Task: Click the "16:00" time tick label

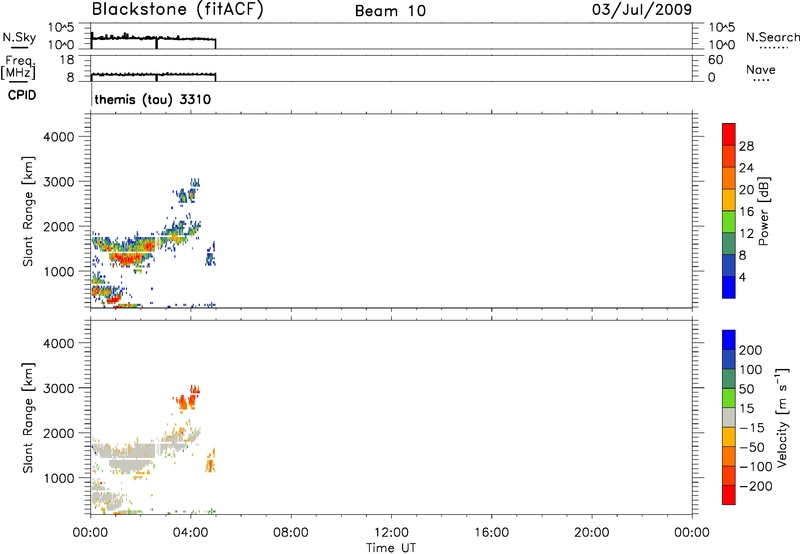Action: [x=491, y=533]
